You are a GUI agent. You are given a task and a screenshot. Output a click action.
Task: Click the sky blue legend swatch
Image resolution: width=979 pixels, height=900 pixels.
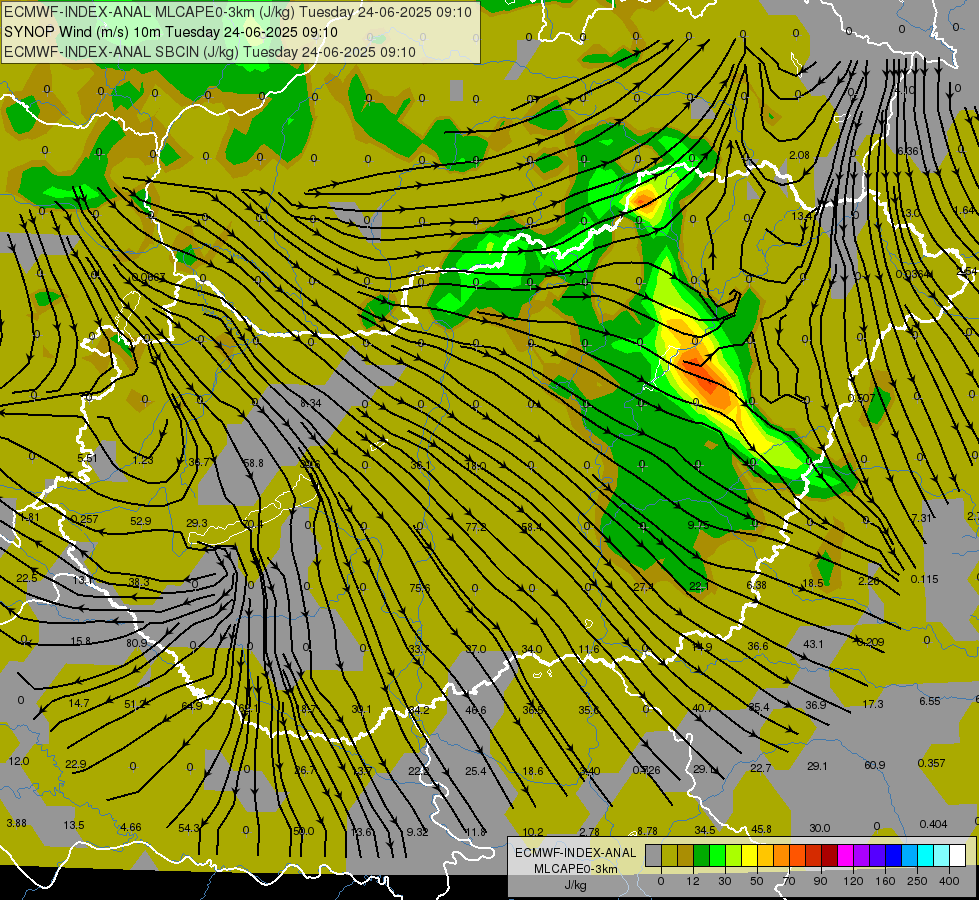[x=910, y=856]
